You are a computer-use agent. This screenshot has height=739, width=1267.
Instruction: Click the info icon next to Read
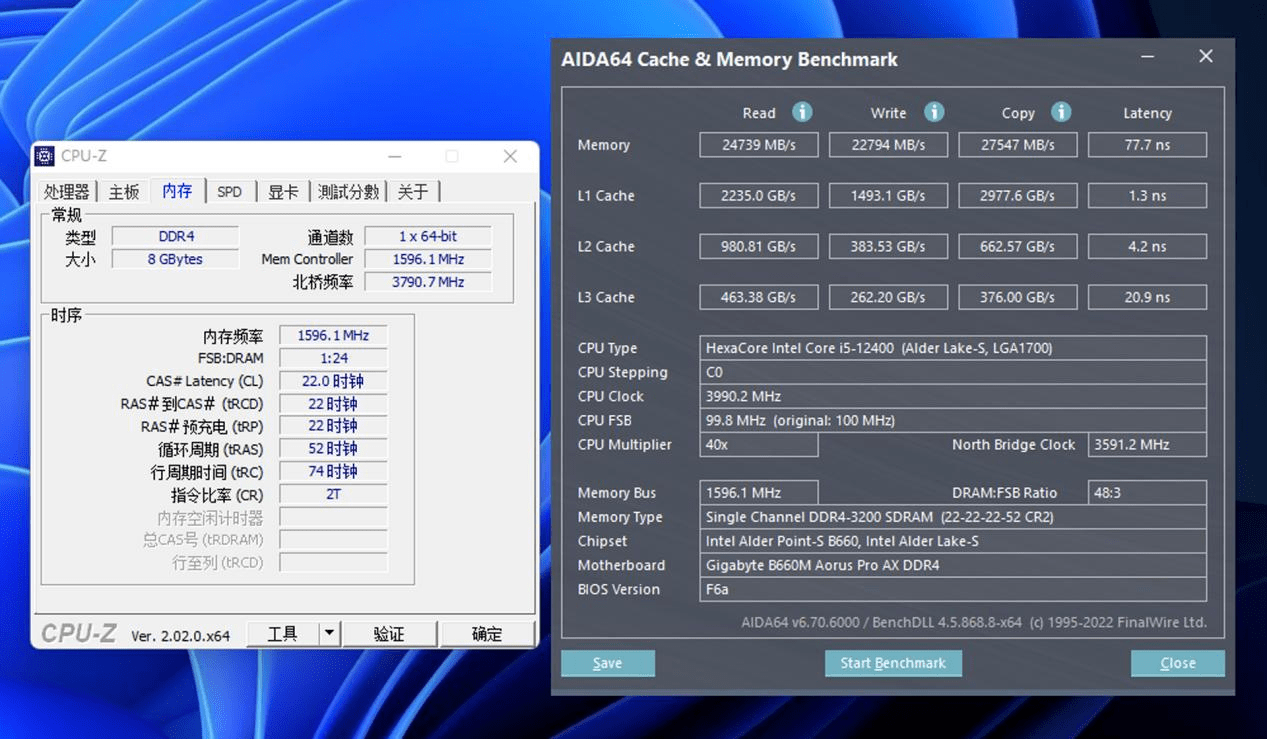click(x=802, y=112)
